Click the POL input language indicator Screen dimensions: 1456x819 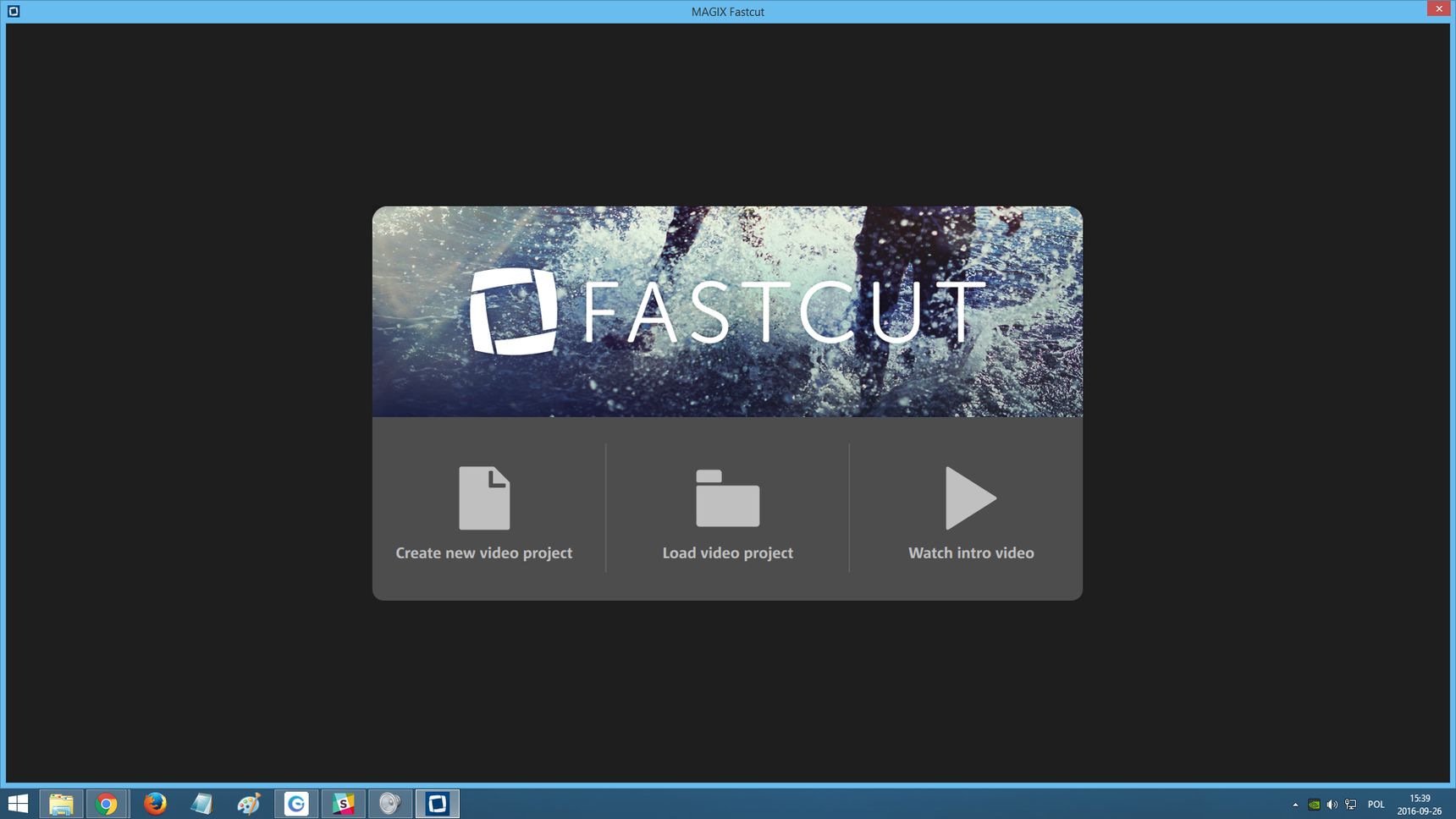pyautogui.click(x=1376, y=805)
